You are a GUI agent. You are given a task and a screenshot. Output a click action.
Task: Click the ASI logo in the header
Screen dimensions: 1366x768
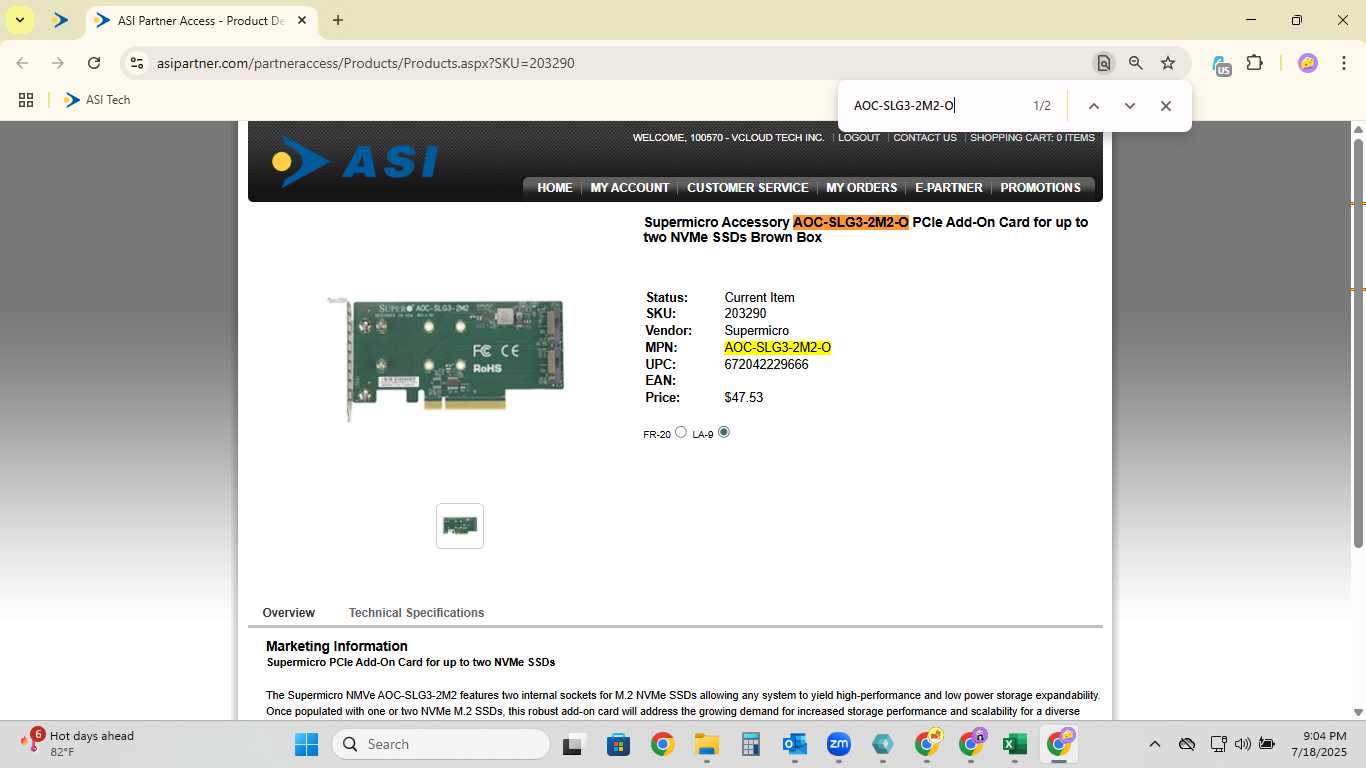[x=355, y=162]
